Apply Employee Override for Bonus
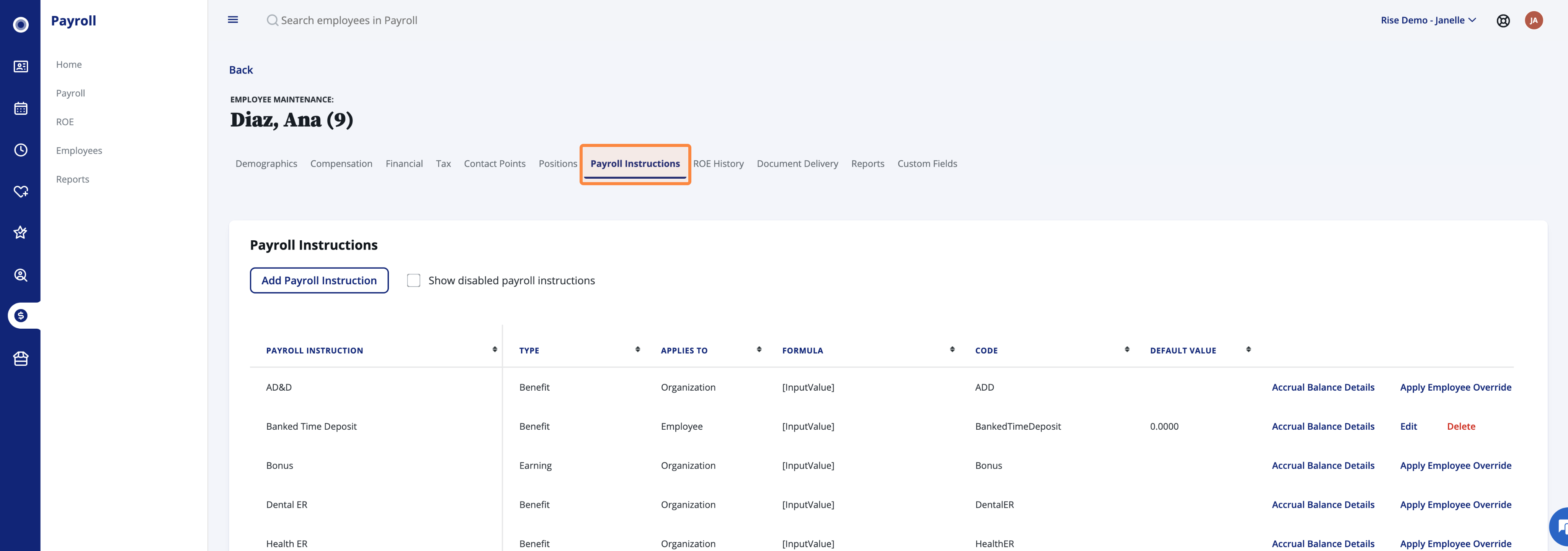This screenshot has height=551, width=1568. (x=1455, y=465)
